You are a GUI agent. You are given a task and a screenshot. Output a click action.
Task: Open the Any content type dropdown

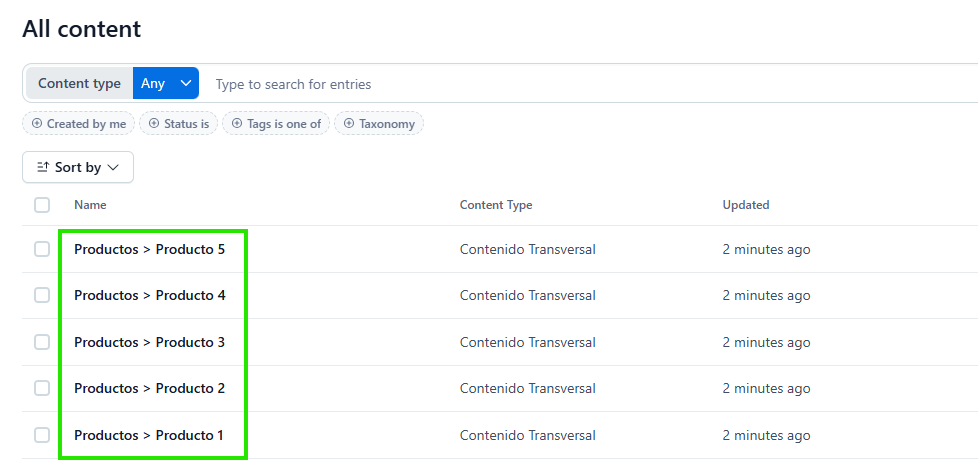[x=166, y=84]
